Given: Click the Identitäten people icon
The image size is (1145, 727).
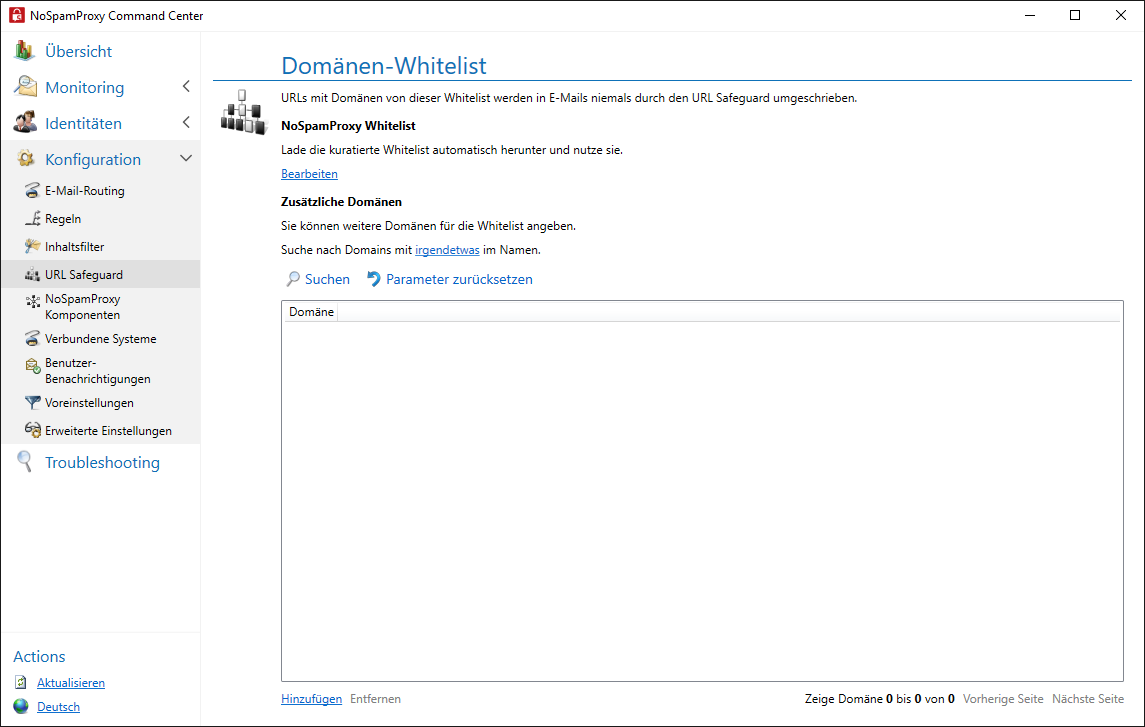Looking at the screenshot, I should (x=25, y=122).
